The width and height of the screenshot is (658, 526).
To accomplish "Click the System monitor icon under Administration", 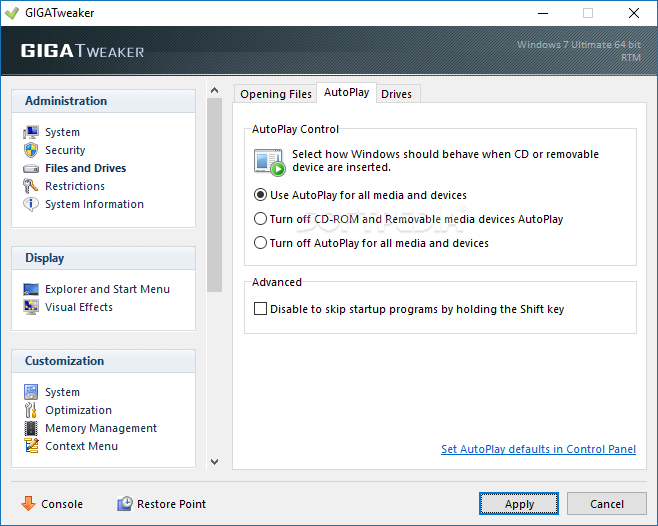I will click(31, 132).
